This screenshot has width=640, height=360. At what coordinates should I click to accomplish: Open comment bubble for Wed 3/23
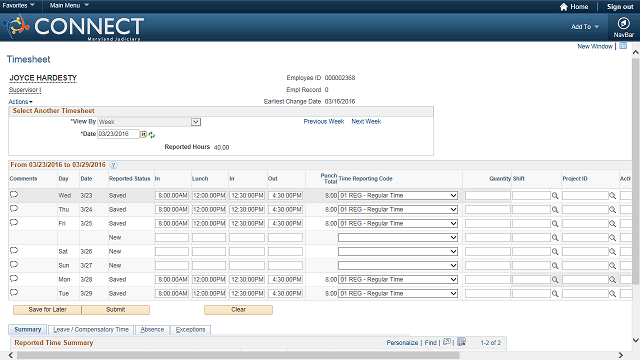[x=14, y=194]
